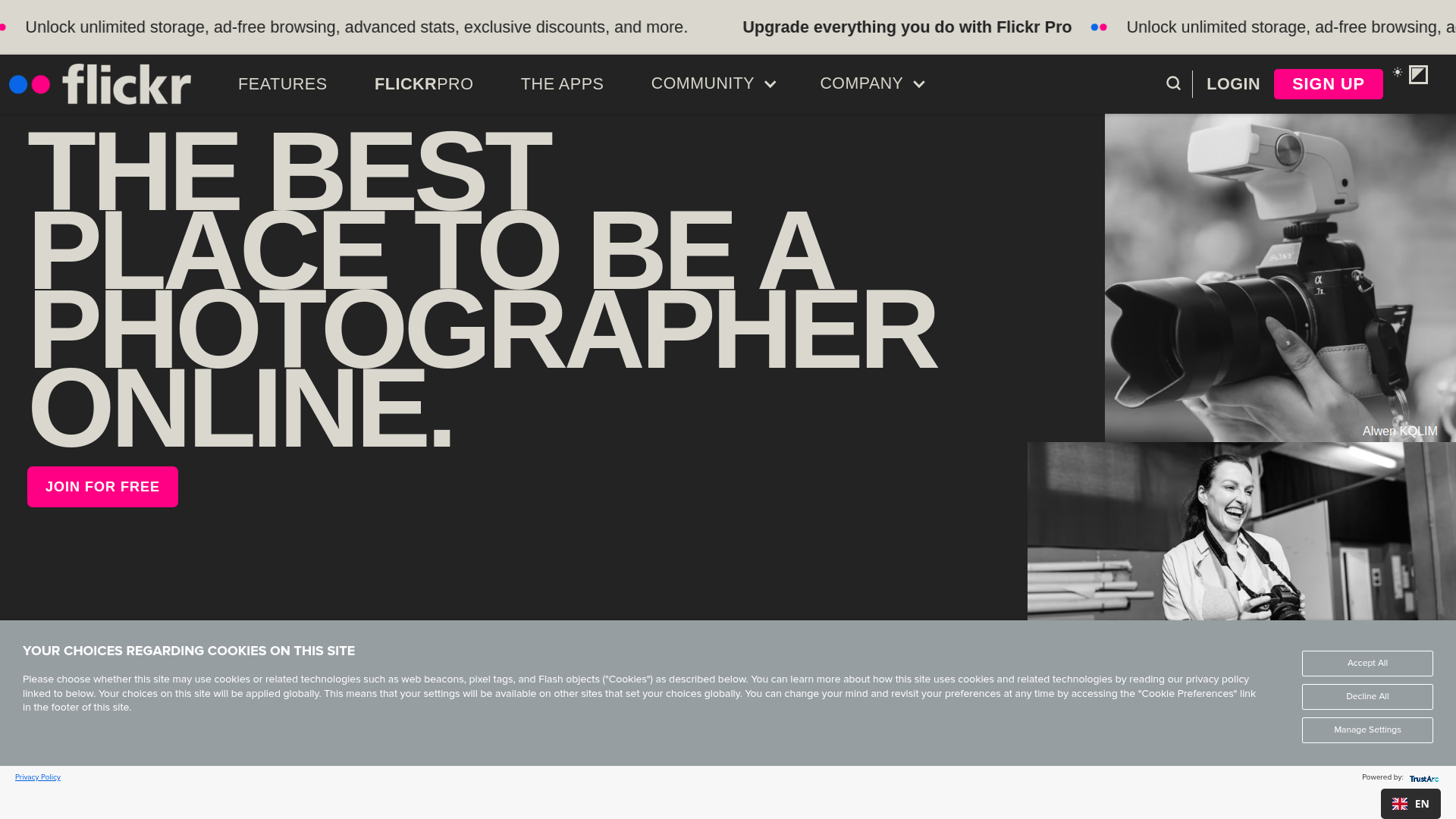
Task: Expand the Community dropdown chevron
Action: [770, 84]
